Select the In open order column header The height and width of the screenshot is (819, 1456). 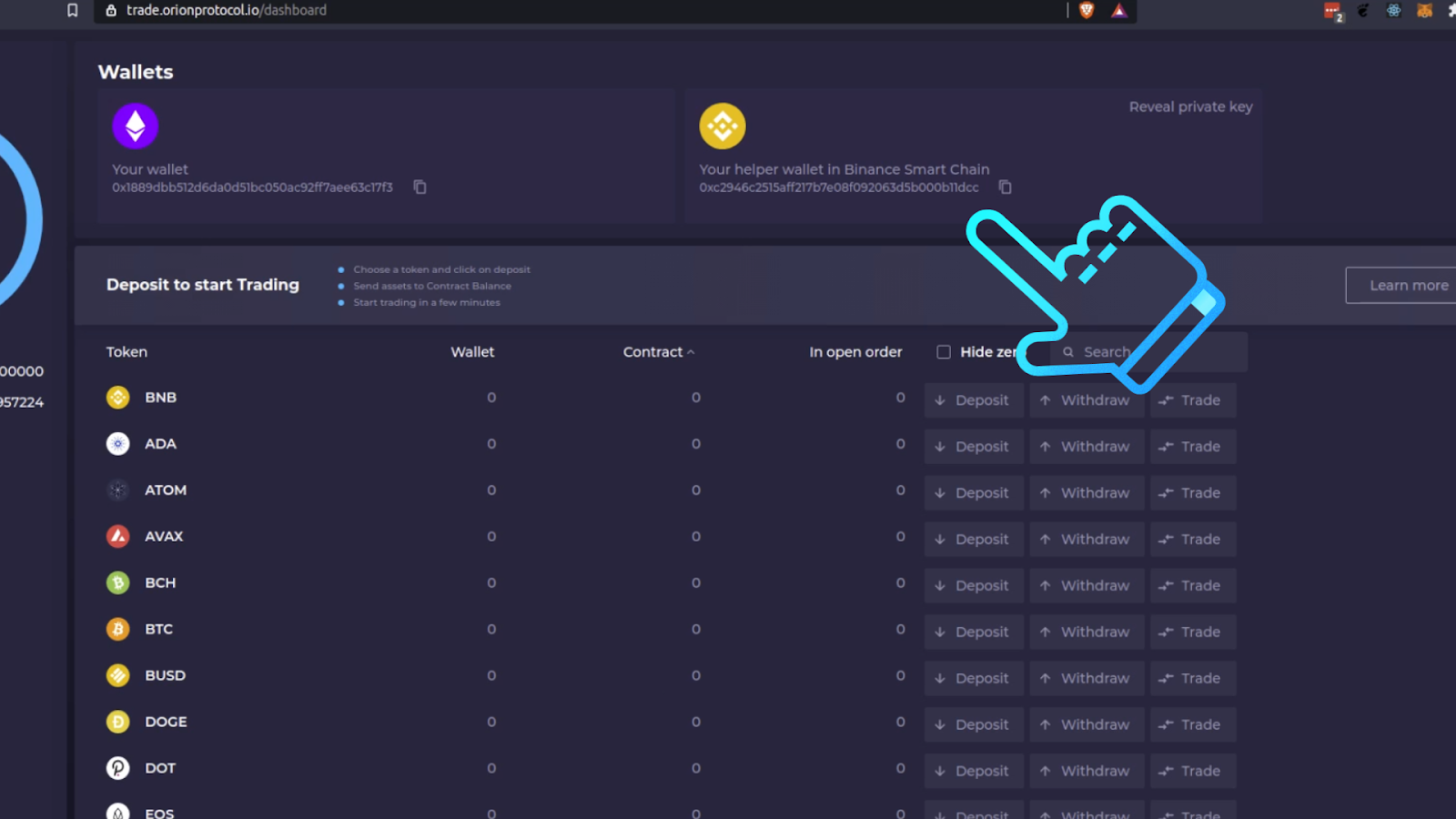(856, 352)
